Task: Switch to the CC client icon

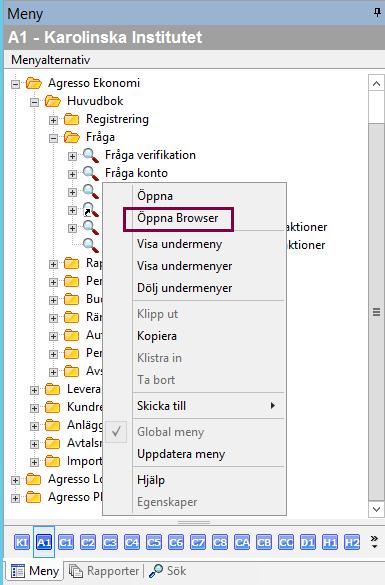Action: (x=286, y=542)
